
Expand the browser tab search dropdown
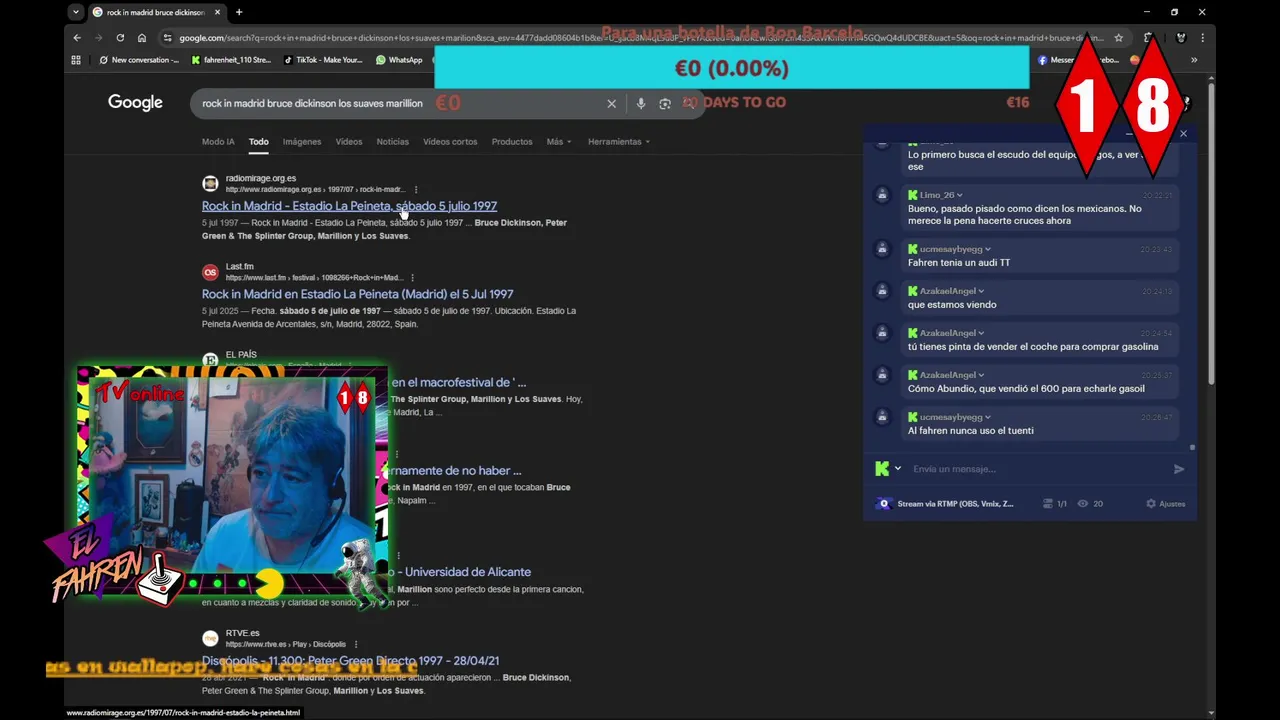pos(76,12)
